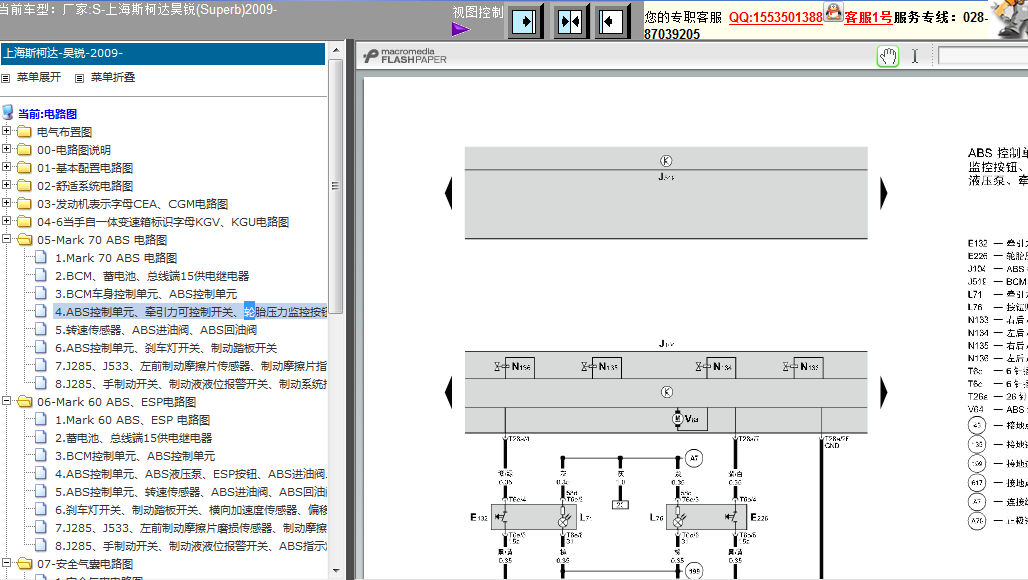Click the upper-left diagram navigation arrow
Viewport: 1028px width, 580px height.
[x=448, y=193]
